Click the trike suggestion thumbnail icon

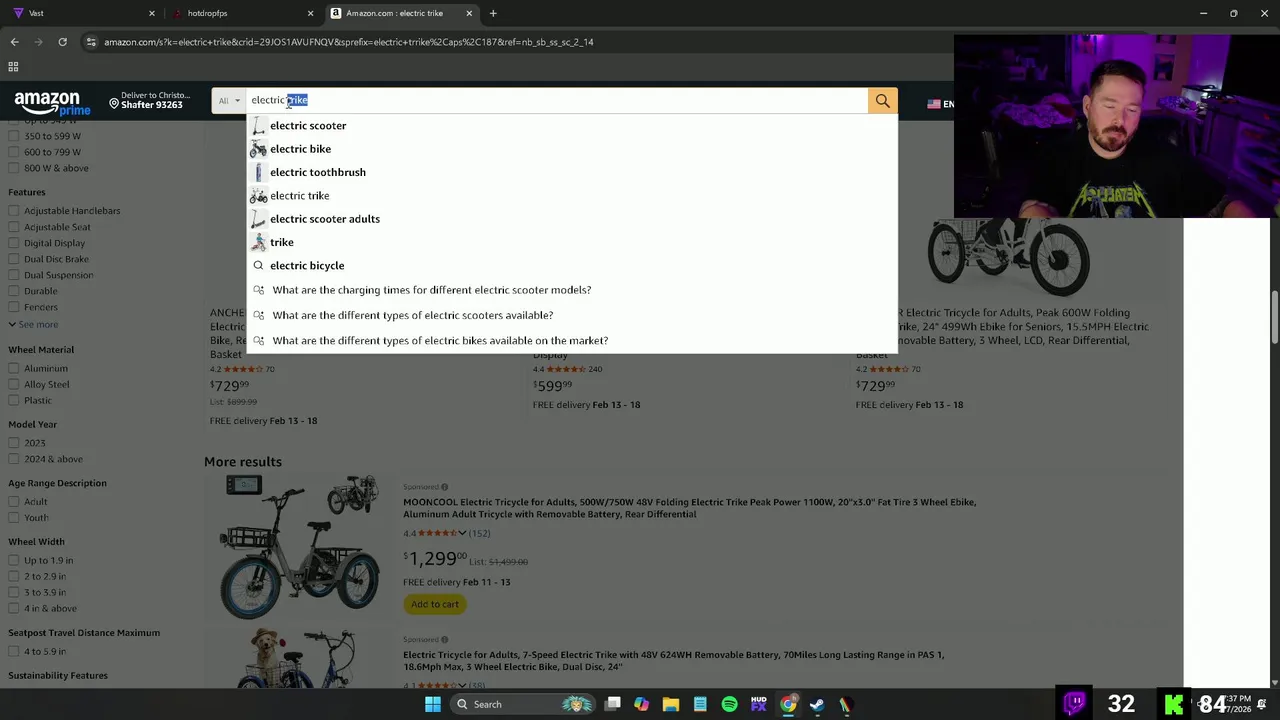(258, 242)
